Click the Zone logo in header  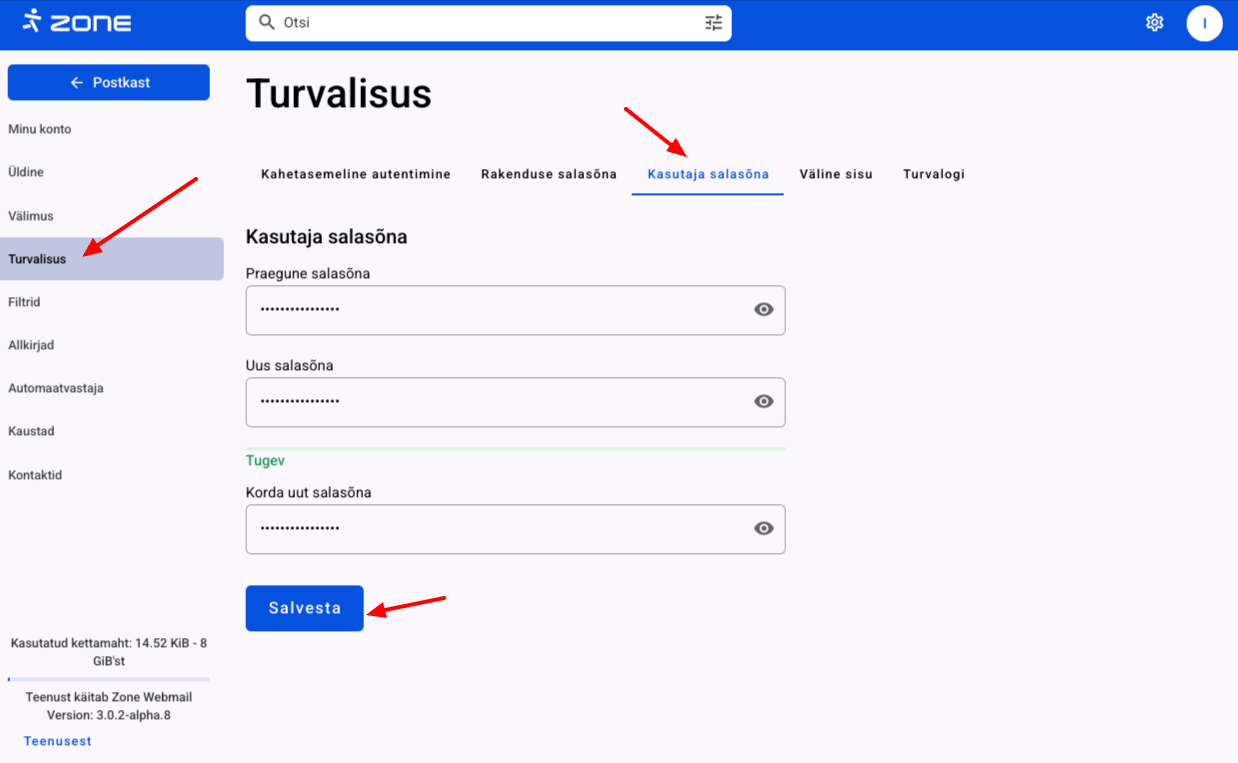coord(77,22)
